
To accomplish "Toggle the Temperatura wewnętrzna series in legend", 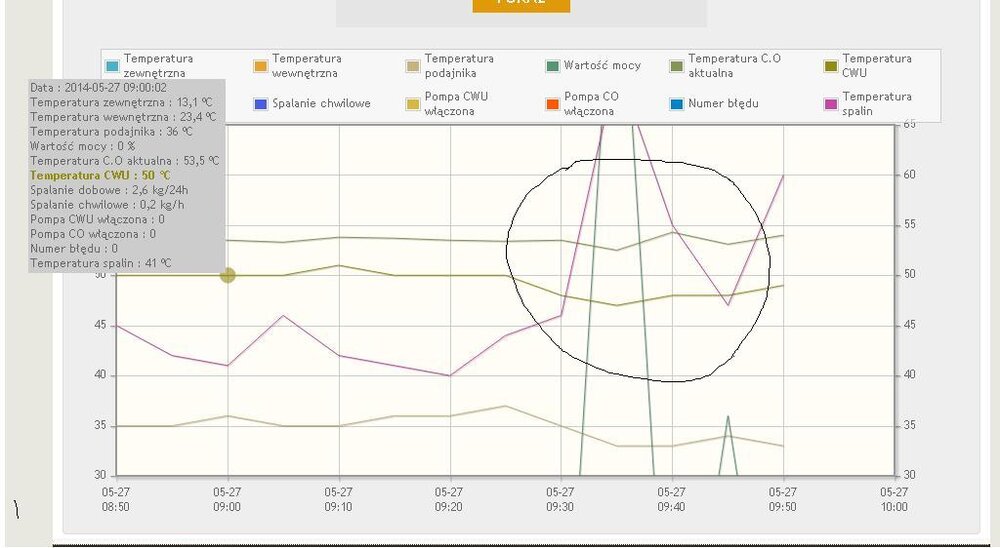I will pos(260,66).
